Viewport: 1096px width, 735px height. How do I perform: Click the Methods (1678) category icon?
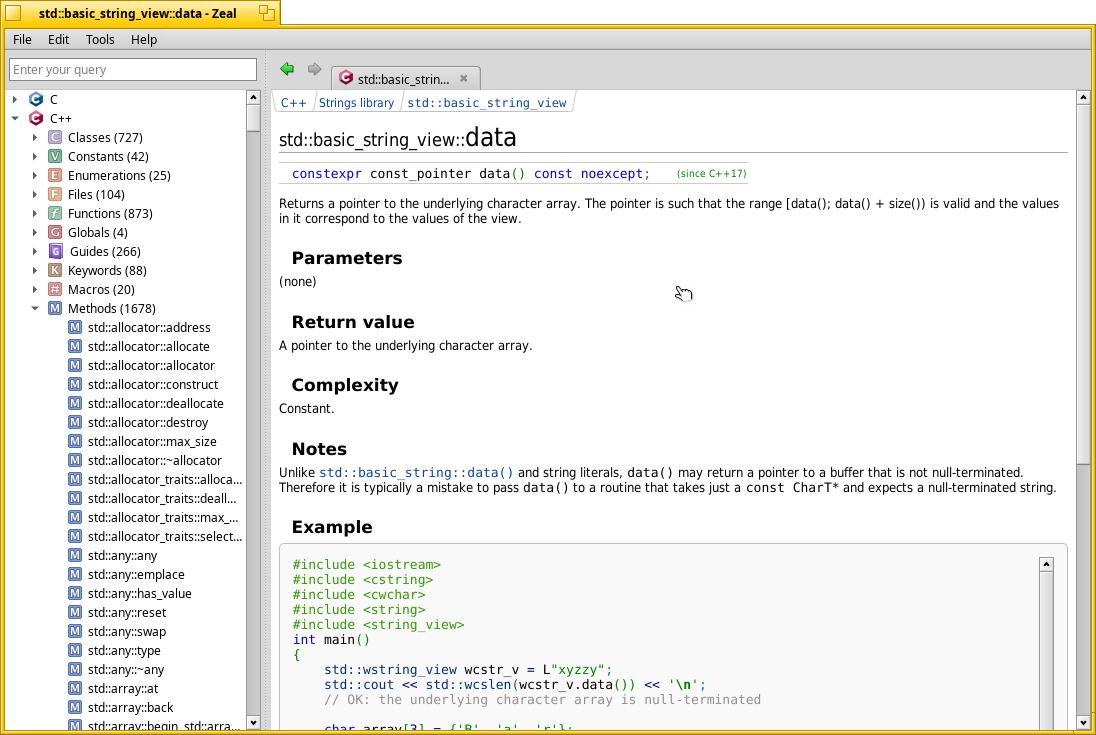(x=55, y=308)
